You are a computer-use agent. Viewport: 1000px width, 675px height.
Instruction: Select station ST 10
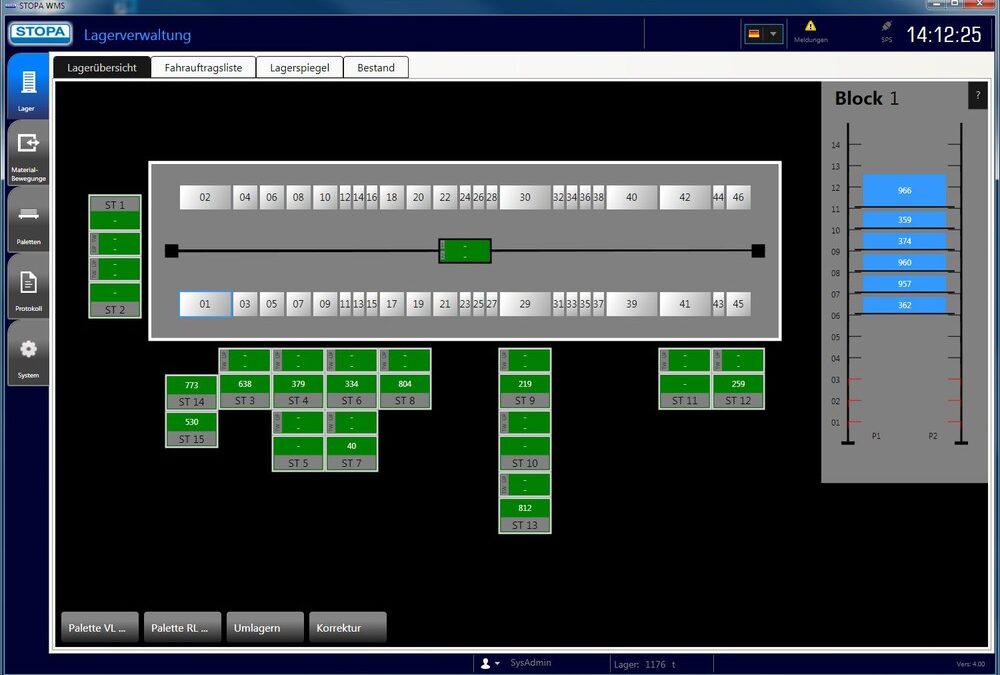pos(525,454)
